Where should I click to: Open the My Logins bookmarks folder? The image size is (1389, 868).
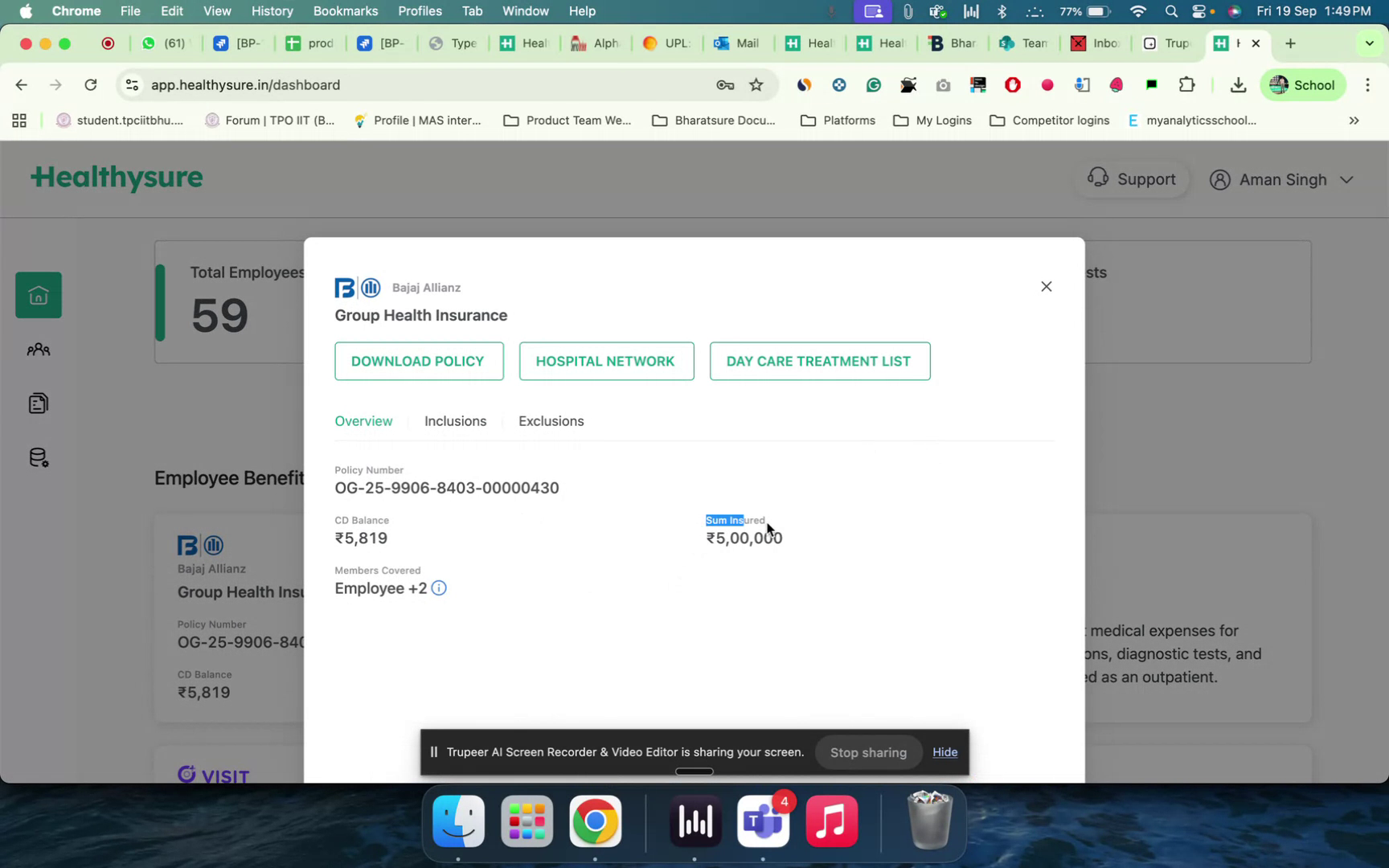932,121
